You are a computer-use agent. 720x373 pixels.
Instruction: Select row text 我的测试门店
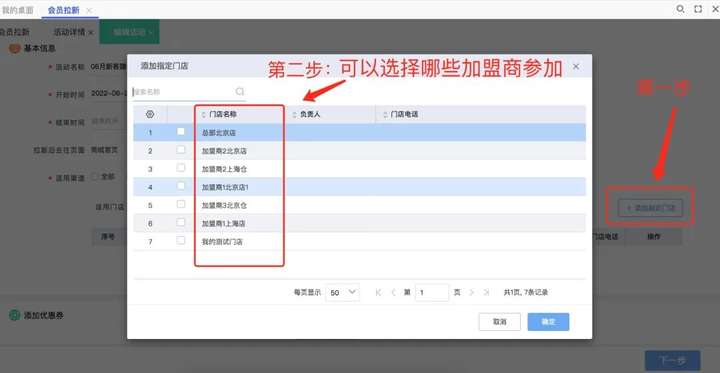coord(222,242)
